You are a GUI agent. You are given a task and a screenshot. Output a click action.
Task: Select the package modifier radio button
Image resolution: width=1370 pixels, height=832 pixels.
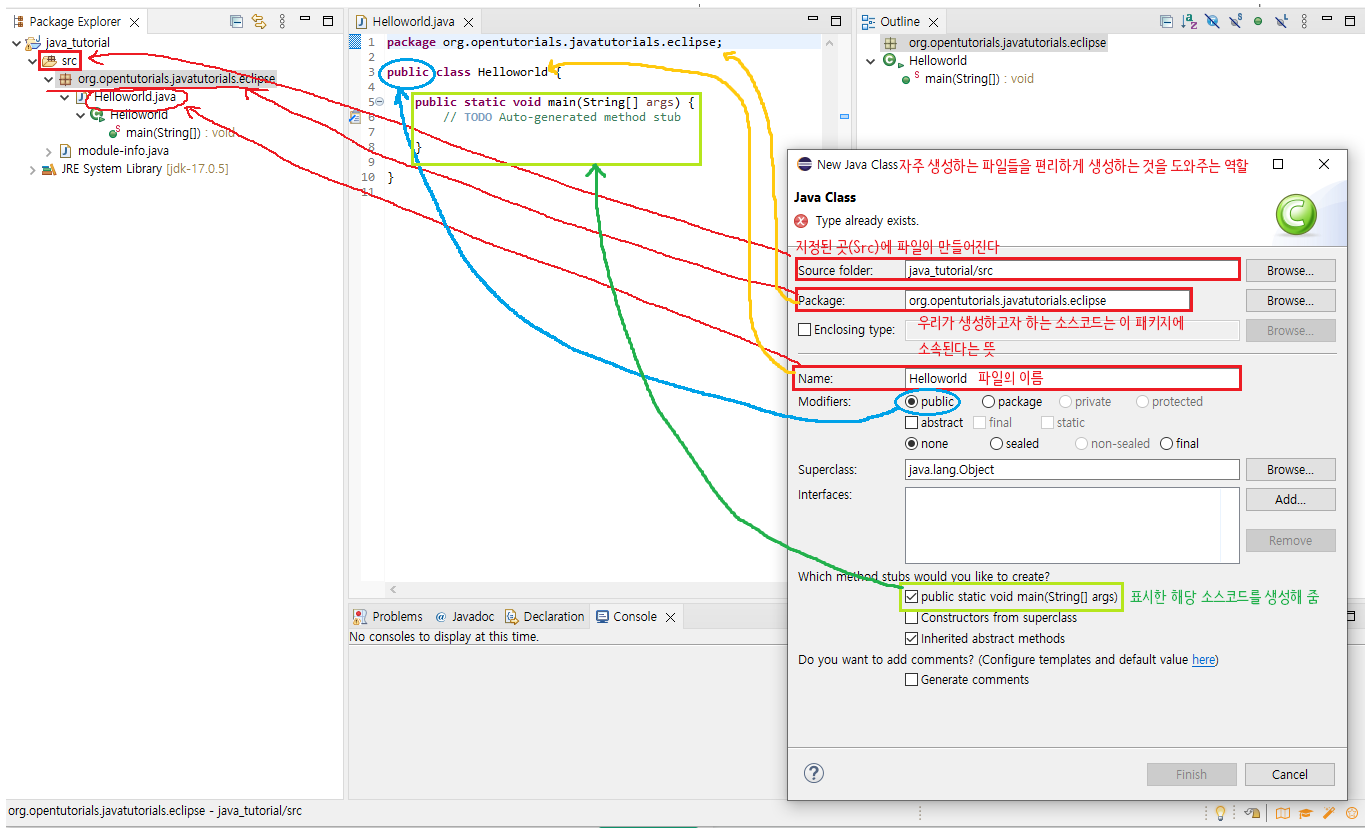click(x=988, y=402)
